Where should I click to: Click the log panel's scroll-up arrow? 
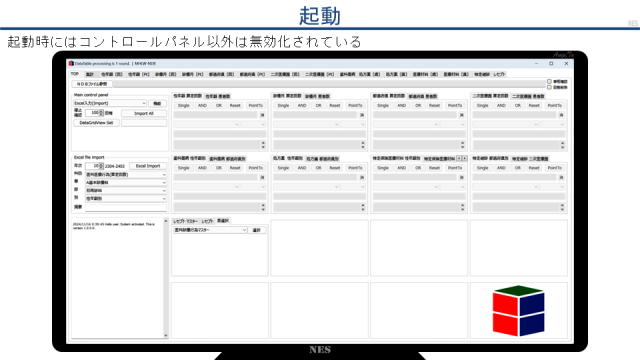click(166, 221)
